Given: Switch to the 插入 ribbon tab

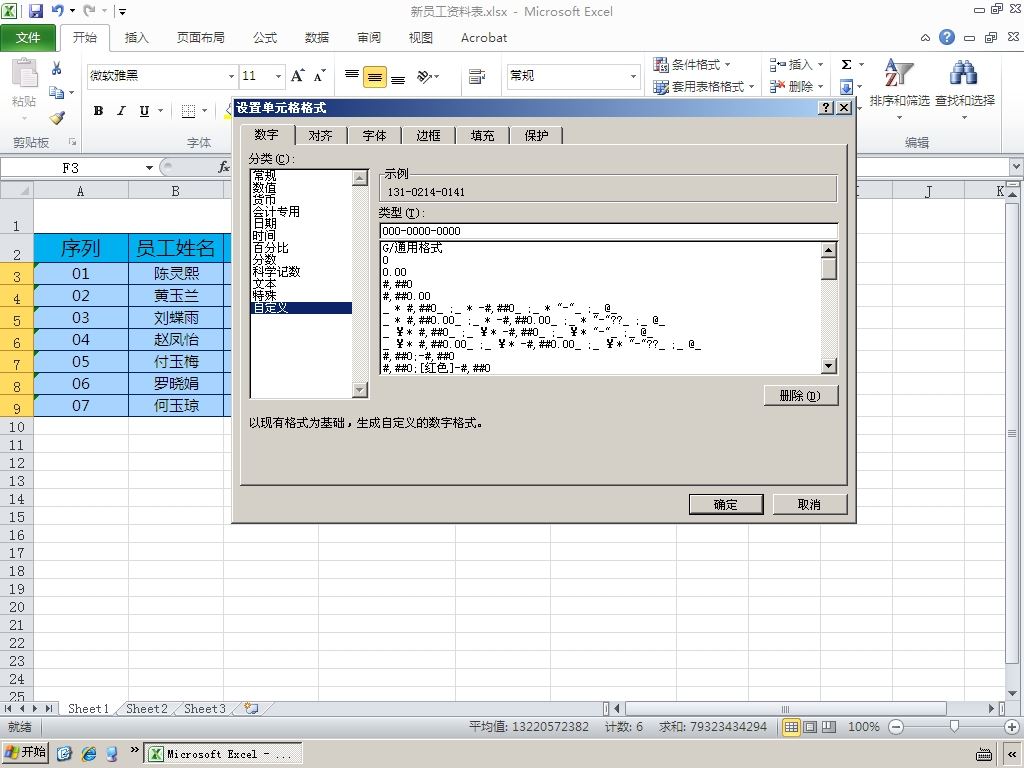Looking at the screenshot, I should point(136,38).
